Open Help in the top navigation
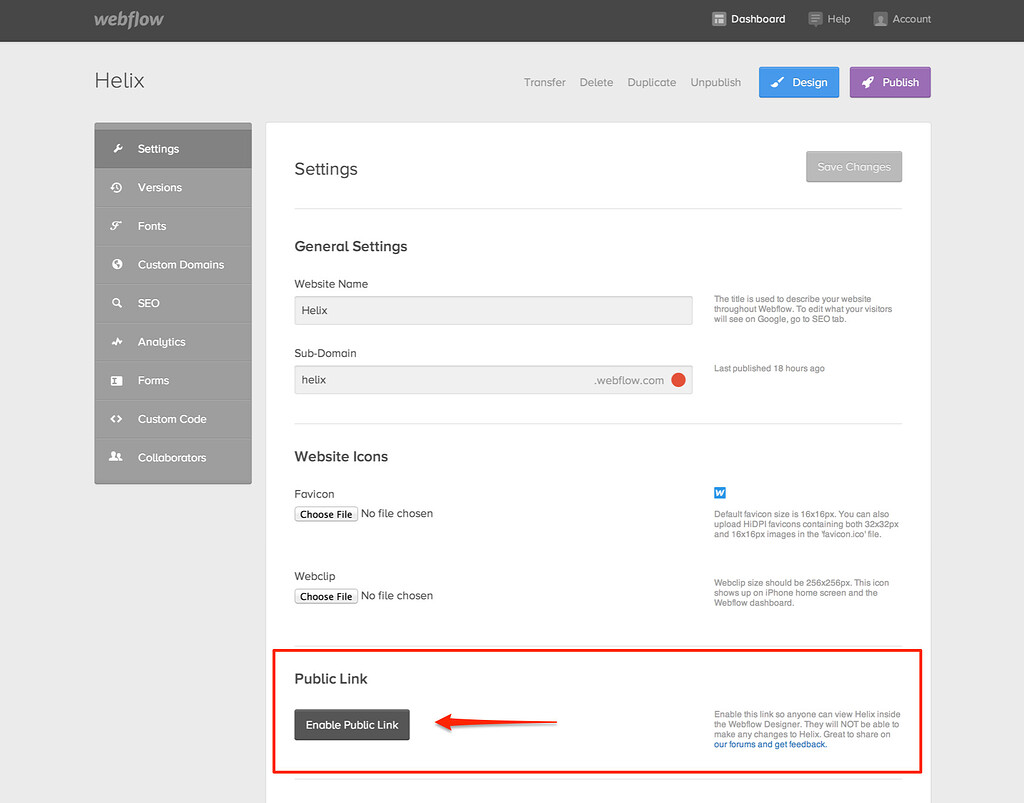 [829, 19]
